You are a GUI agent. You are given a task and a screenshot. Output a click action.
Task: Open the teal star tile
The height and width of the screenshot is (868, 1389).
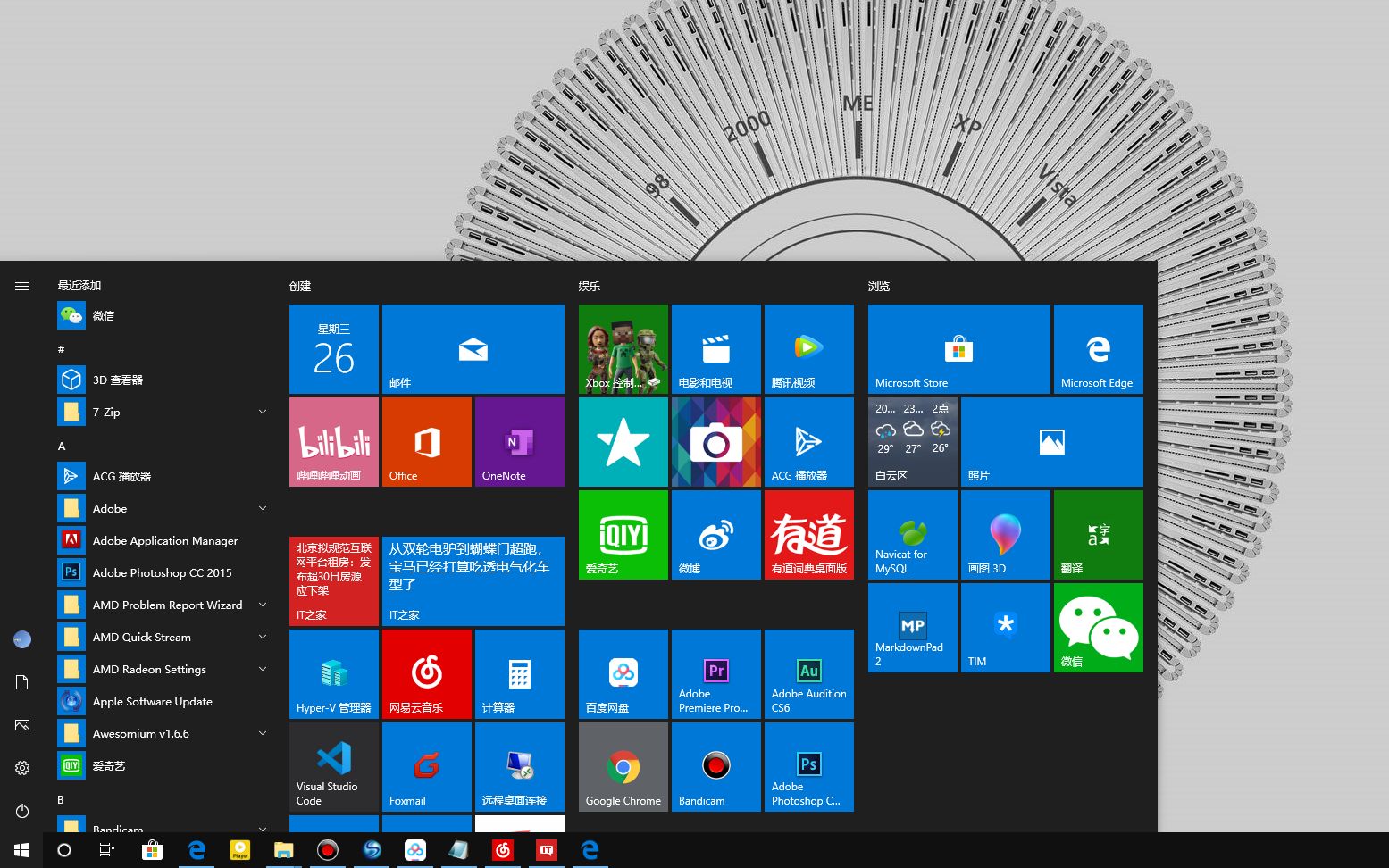(623, 442)
